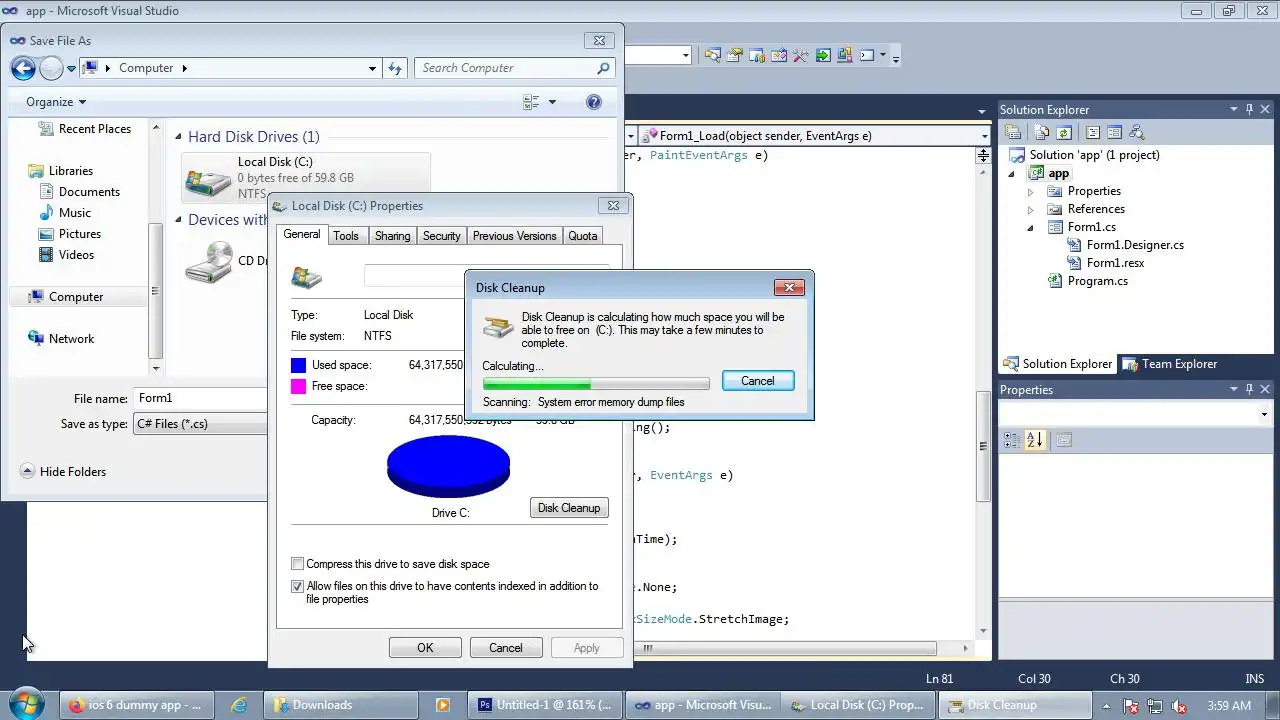Click the Disk Cleanup button
The width and height of the screenshot is (1280, 720).
click(569, 508)
